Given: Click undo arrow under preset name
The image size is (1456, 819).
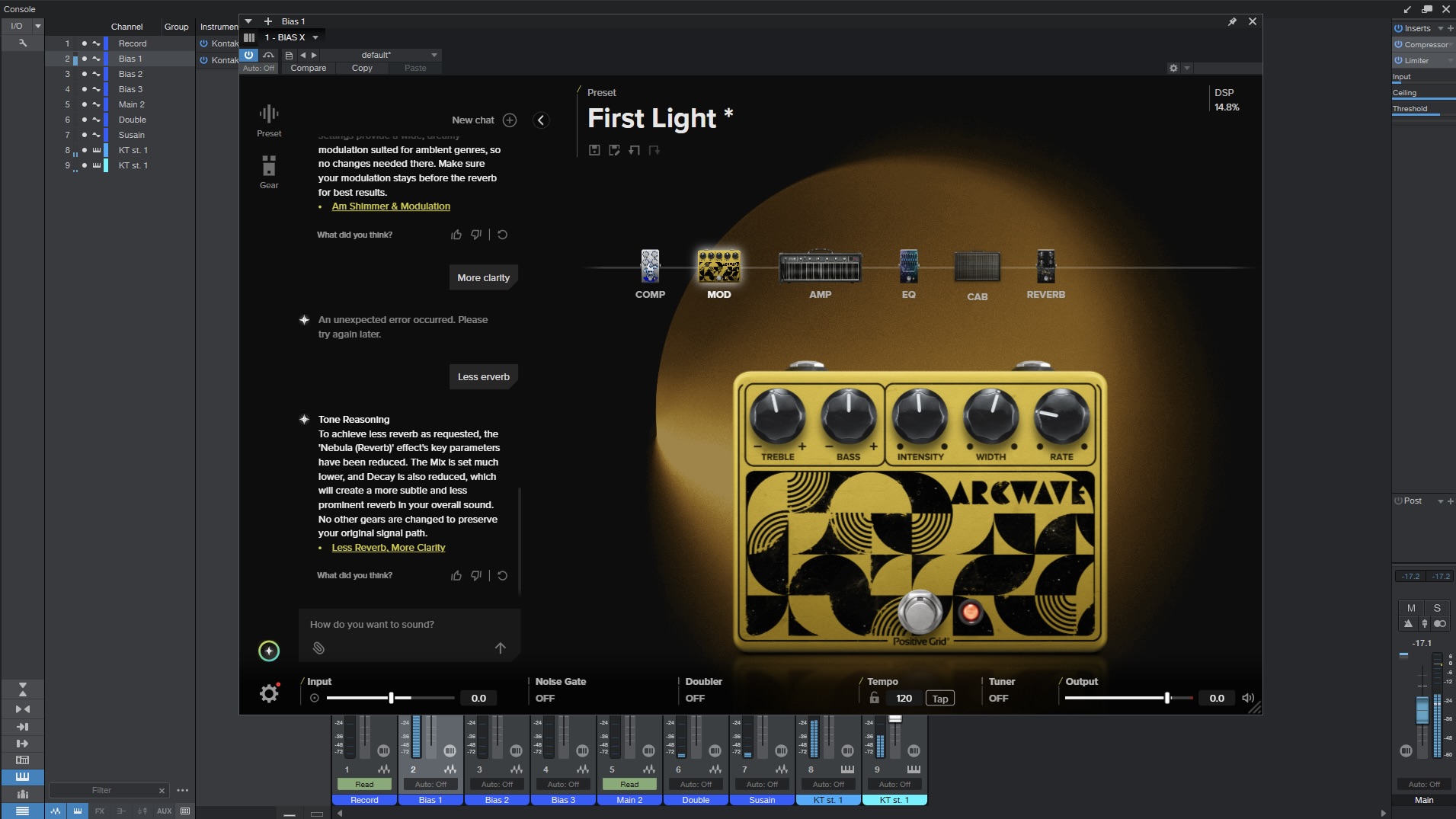Looking at the screenshot, I should pyautogui.click(x=634, y=150).
